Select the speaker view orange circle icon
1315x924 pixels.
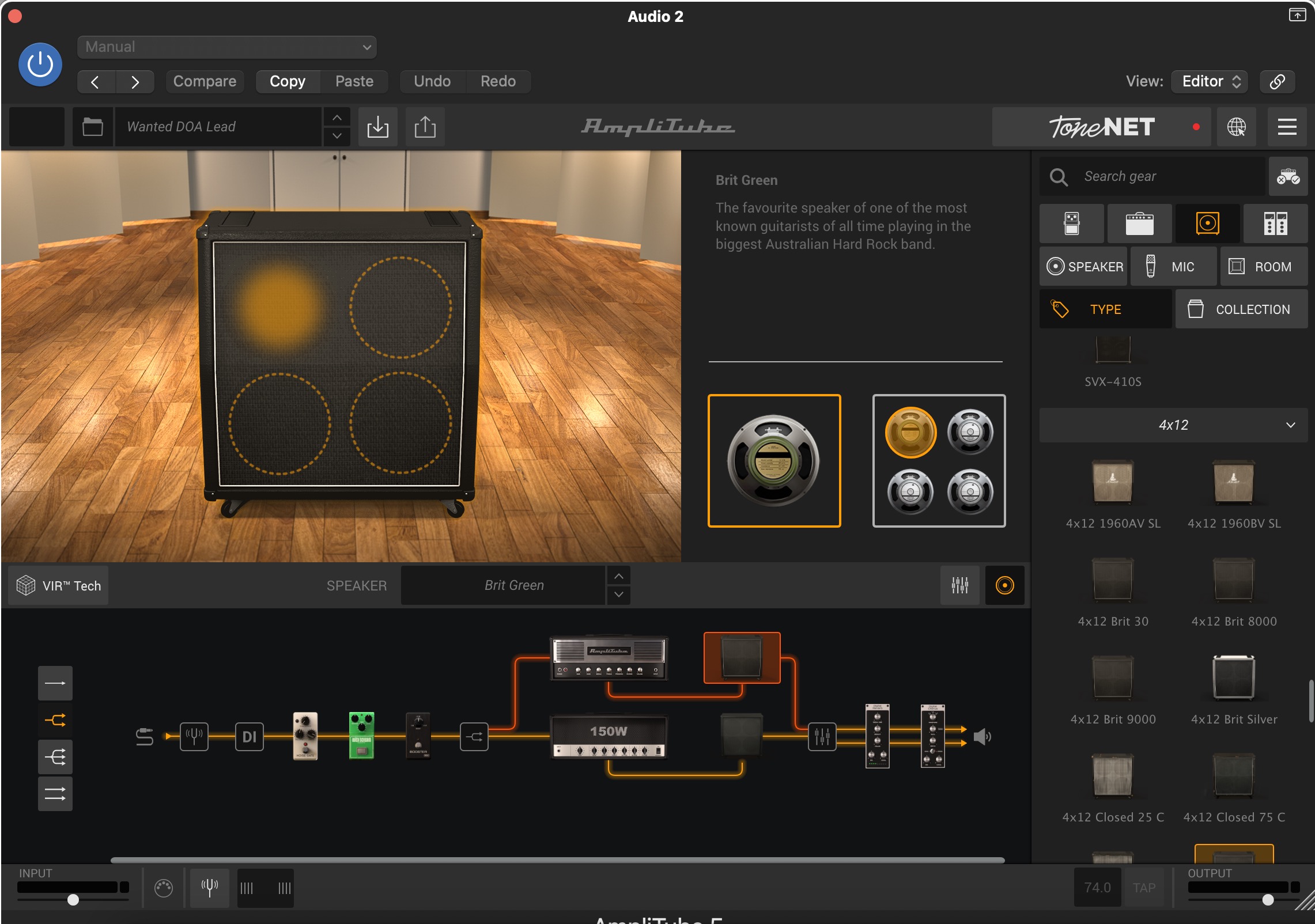pyautogui.click(x=1004, y=585)
